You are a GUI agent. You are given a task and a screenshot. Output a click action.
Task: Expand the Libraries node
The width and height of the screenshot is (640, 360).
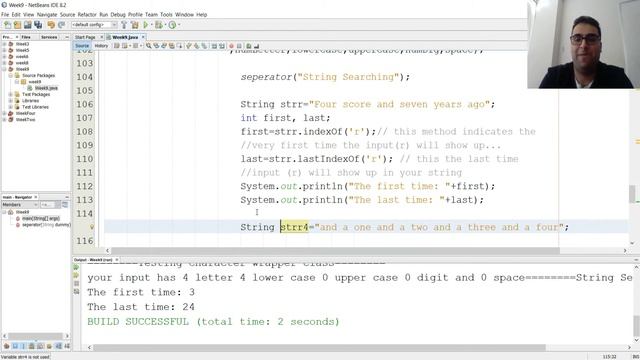(x=11, y=100)
